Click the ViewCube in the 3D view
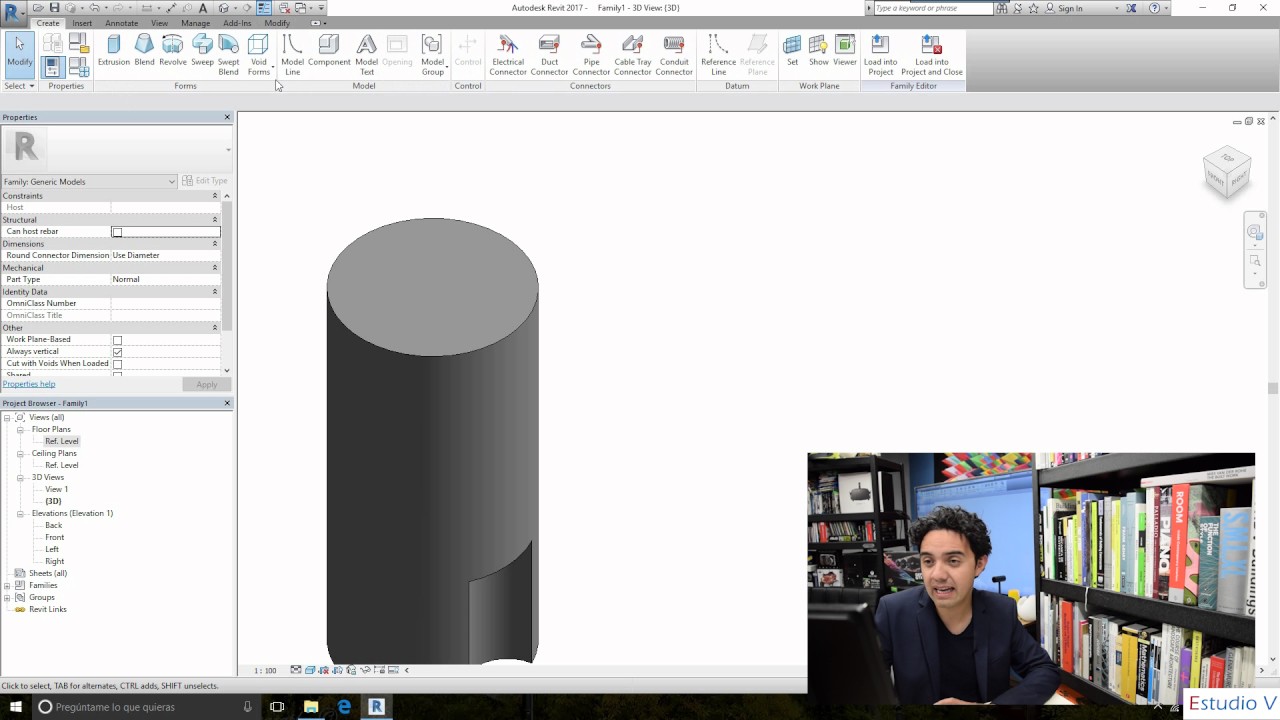 [x=1226, y=172]
